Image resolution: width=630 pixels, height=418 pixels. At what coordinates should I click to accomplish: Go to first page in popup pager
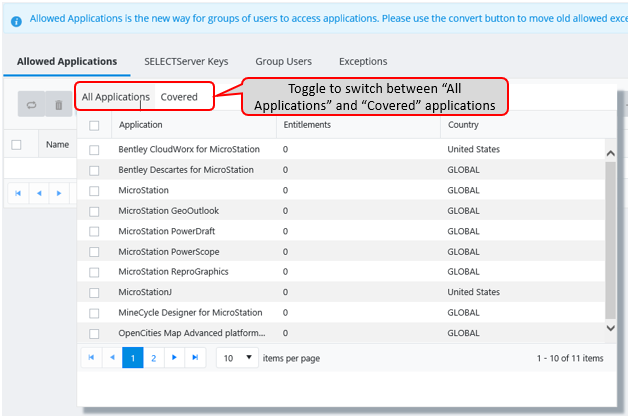91,357
